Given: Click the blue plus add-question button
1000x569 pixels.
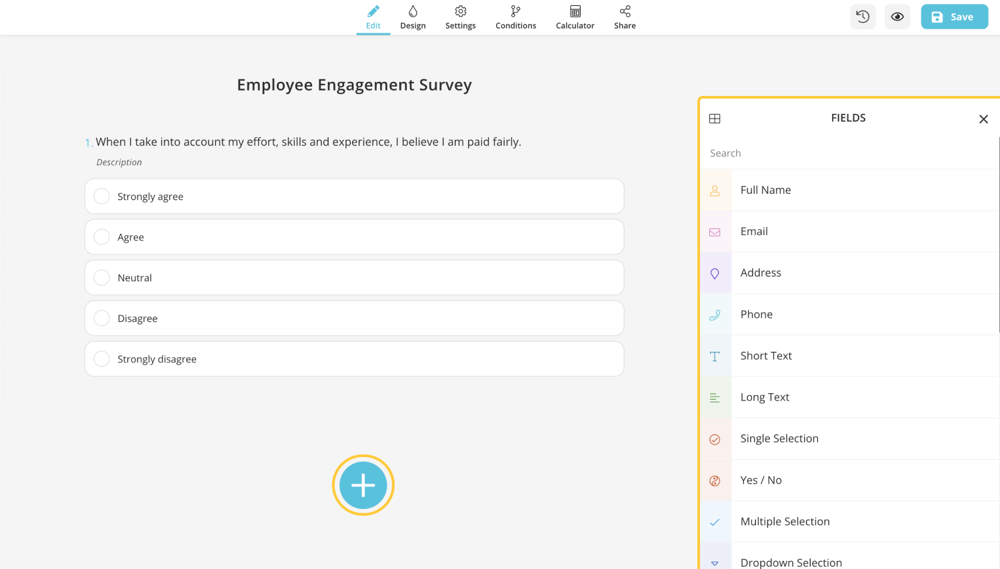Looking at the screenshot, I should [x=363, y=485].
